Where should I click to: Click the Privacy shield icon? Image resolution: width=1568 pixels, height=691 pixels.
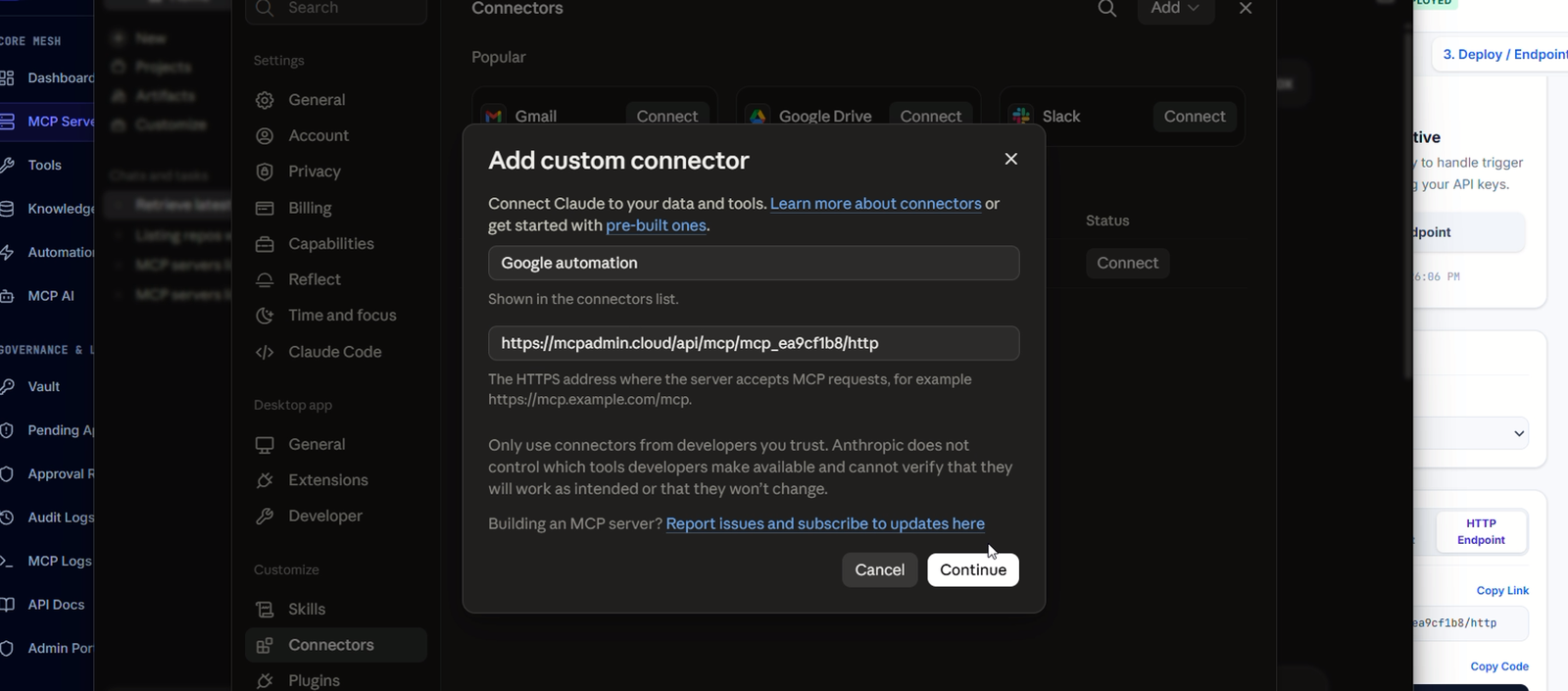coord(265,172)
